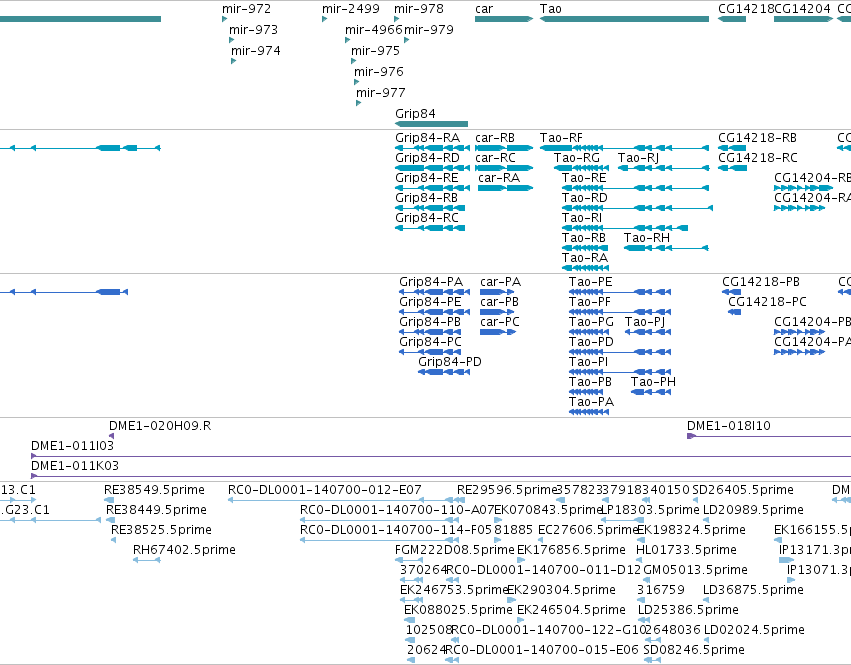Image resolution: width=851 pixels, height=665 pixels.
Task: Select the car gene bar
Action: (504, 19)
